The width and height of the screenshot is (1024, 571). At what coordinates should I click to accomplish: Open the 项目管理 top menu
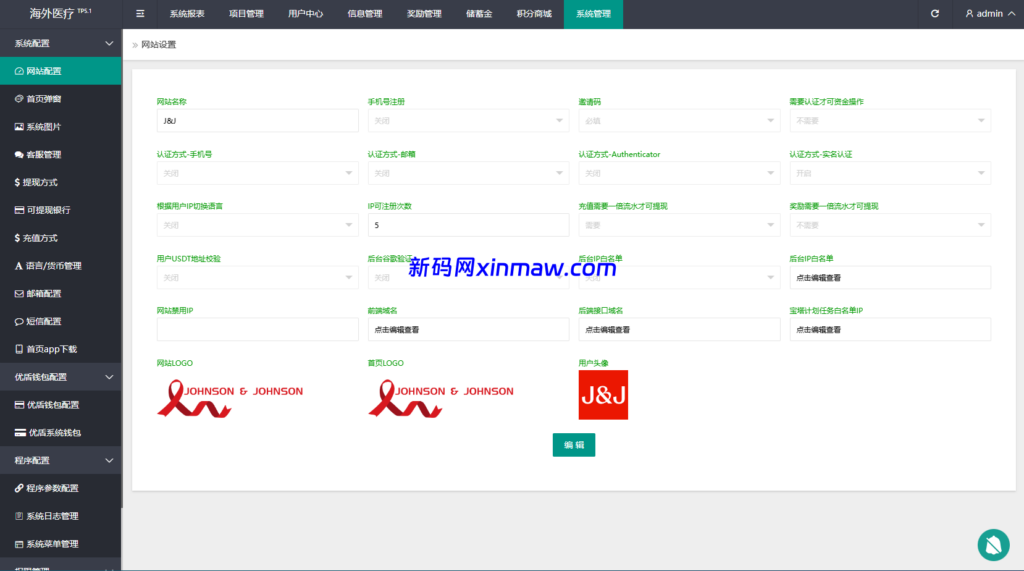click(246, 14)
